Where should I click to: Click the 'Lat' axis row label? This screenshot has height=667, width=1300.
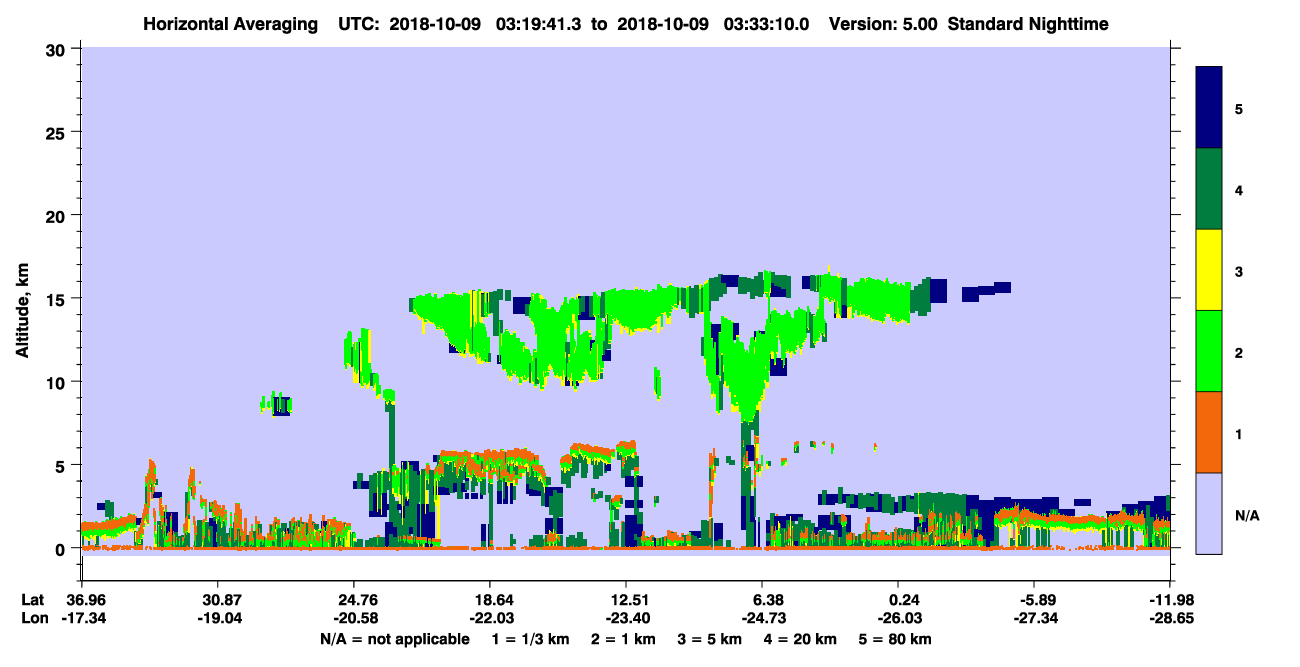(32, 600)
